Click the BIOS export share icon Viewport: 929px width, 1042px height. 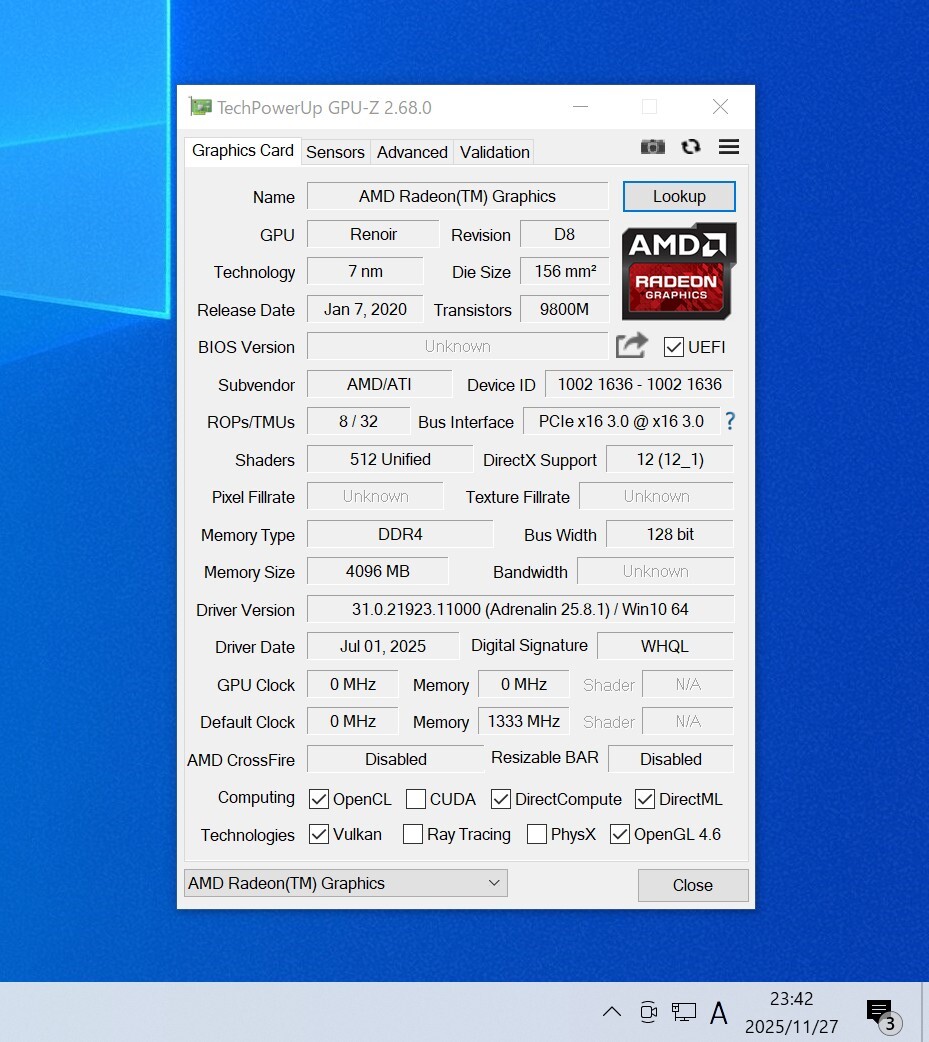click(631, 346)
